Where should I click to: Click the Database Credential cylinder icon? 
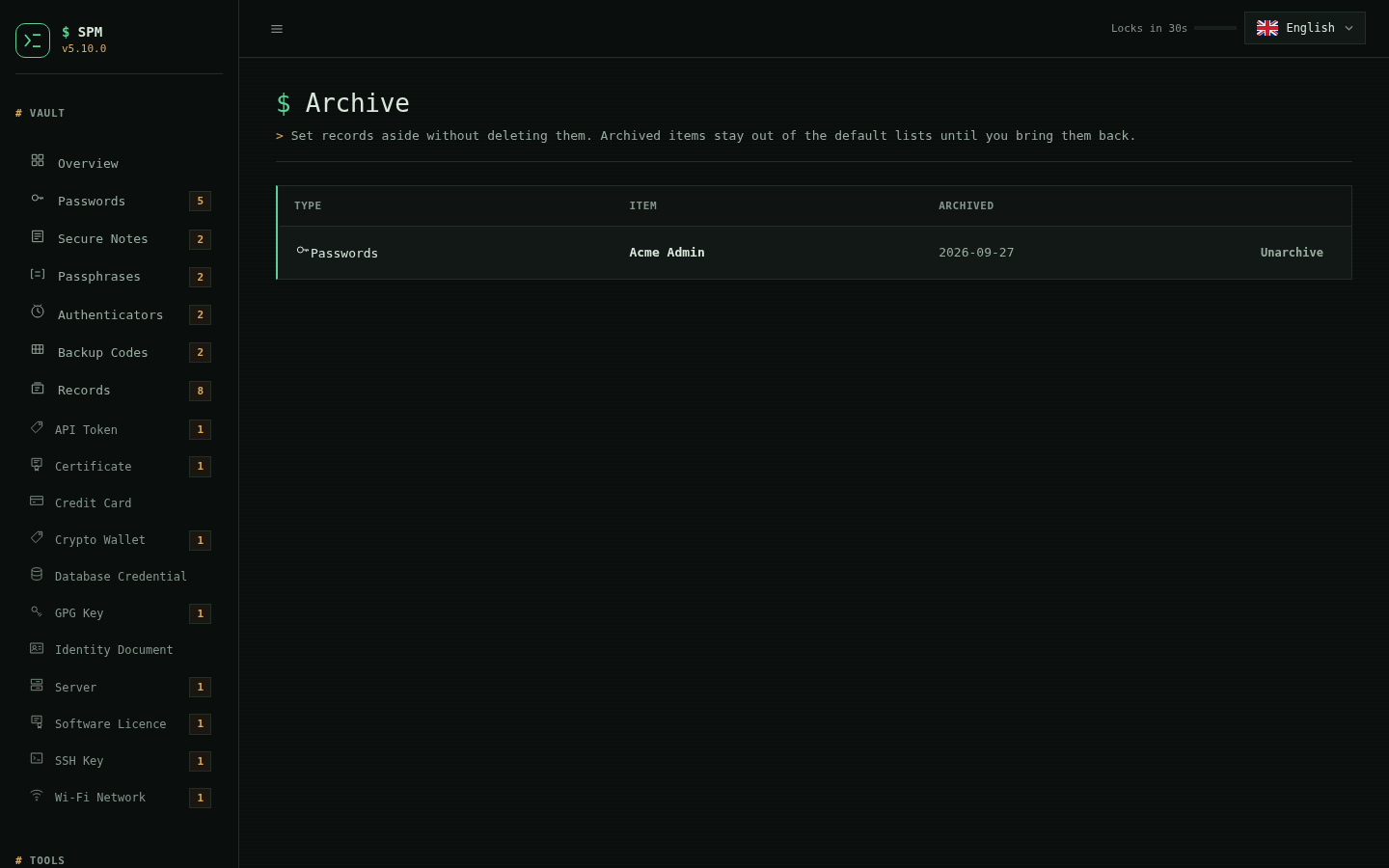(x=37, y=574)
